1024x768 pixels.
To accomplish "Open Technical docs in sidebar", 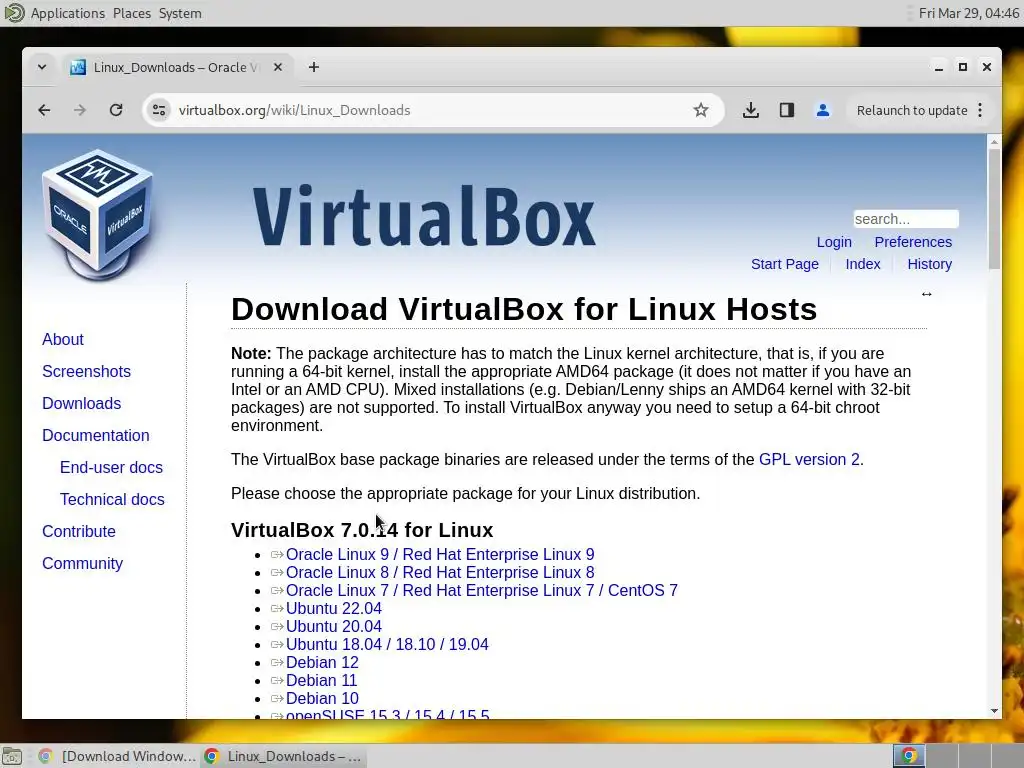I will [112, 500].
